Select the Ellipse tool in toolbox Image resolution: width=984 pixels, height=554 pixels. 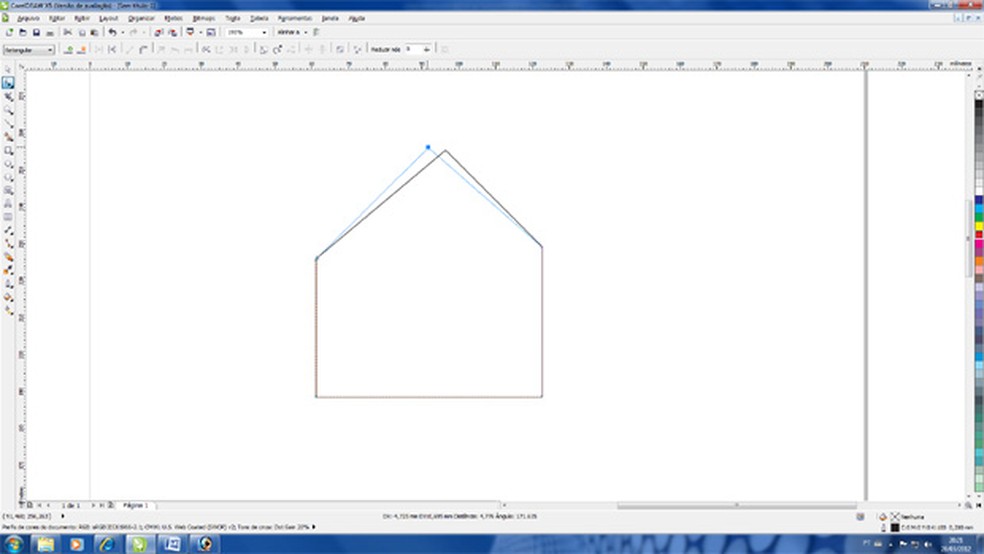8,164
